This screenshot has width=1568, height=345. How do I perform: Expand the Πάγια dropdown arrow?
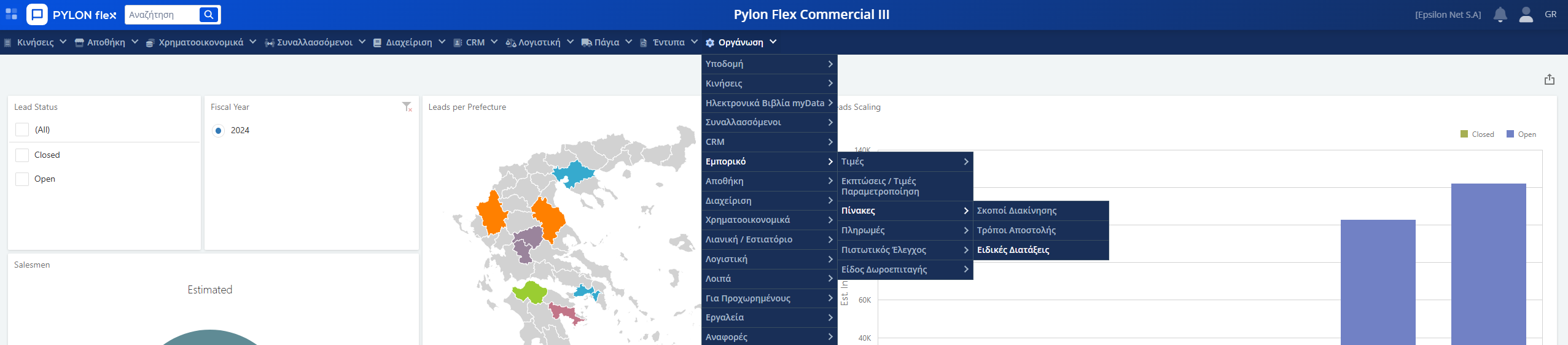(628, 42)
